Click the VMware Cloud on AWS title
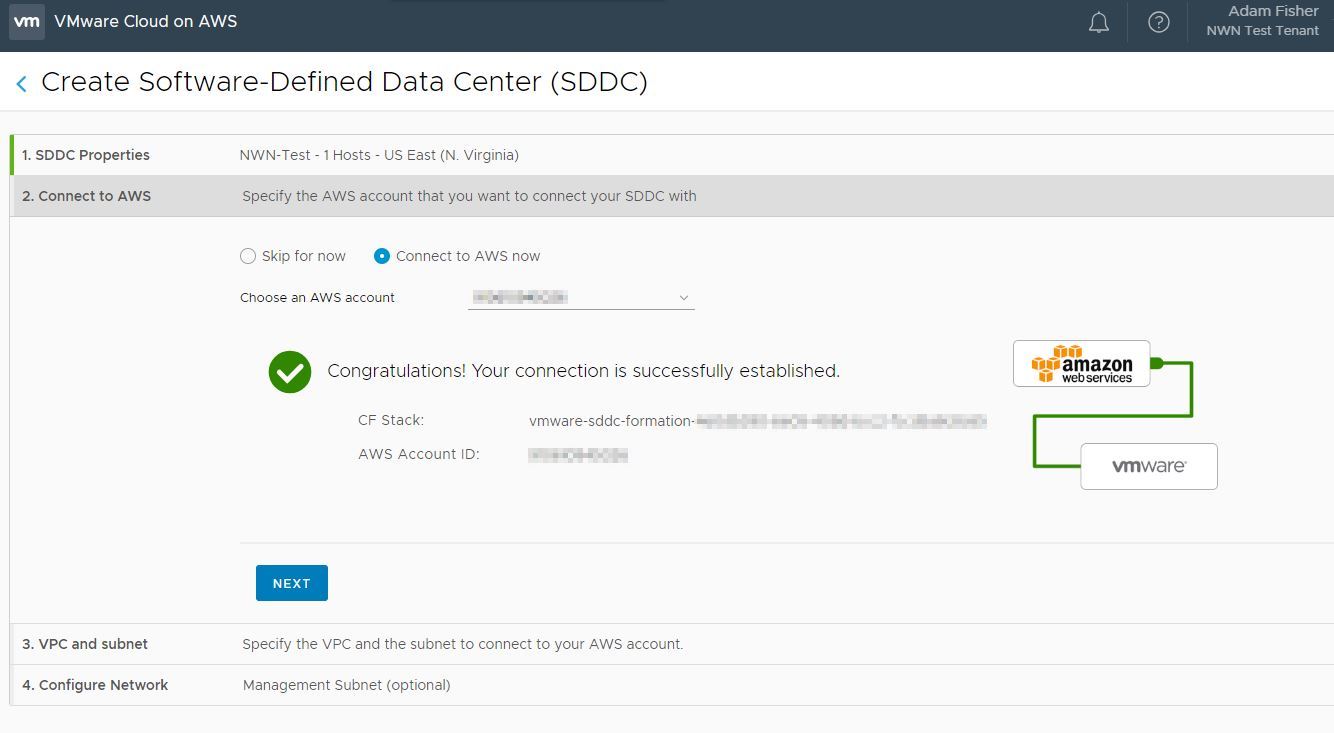This screenshot has height=733, width=1334. click(x=146, y=21)
